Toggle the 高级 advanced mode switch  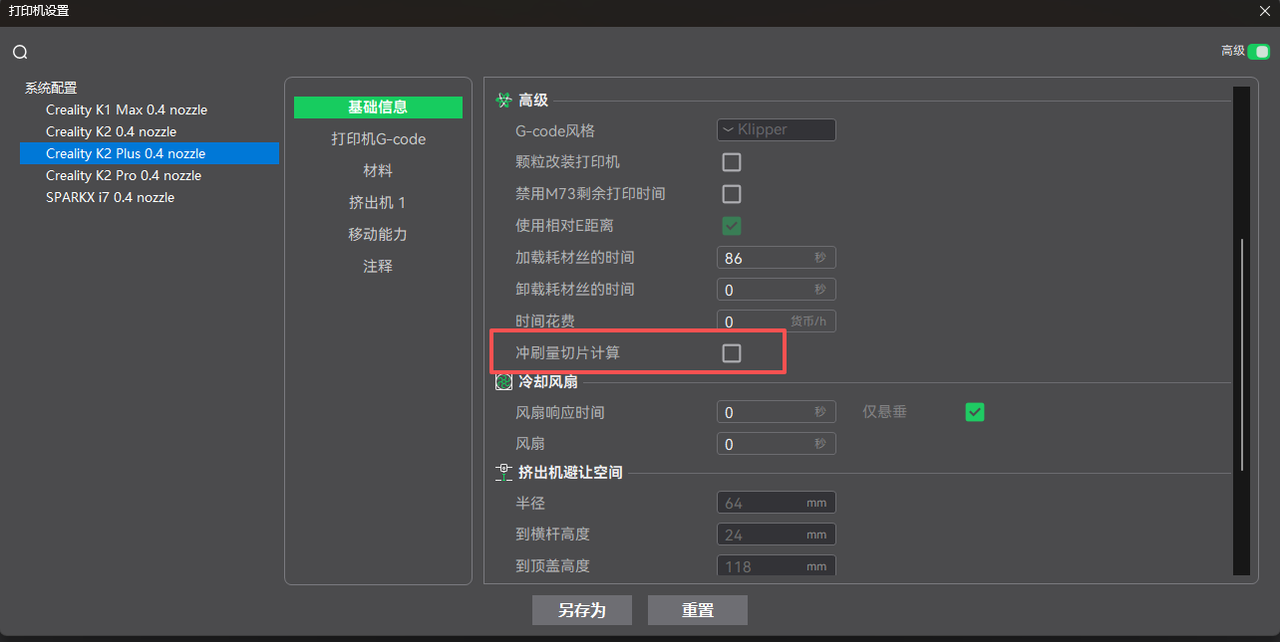(x=1258, y=51)
